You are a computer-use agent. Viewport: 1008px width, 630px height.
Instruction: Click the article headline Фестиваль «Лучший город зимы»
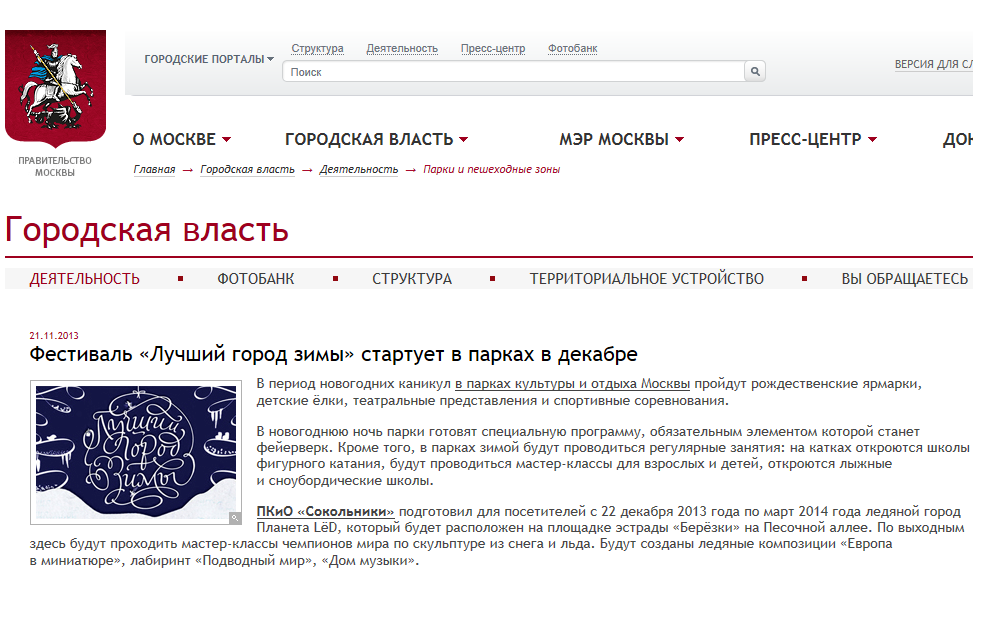pos(333,354)
